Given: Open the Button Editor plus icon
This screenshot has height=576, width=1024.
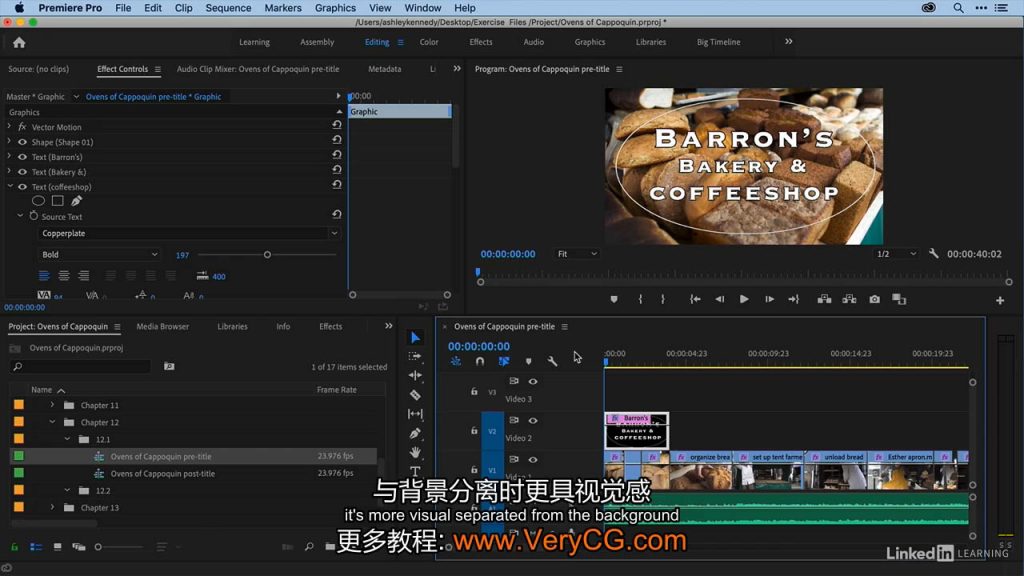Looking at the screenshot, I should tap(1000, 300).
